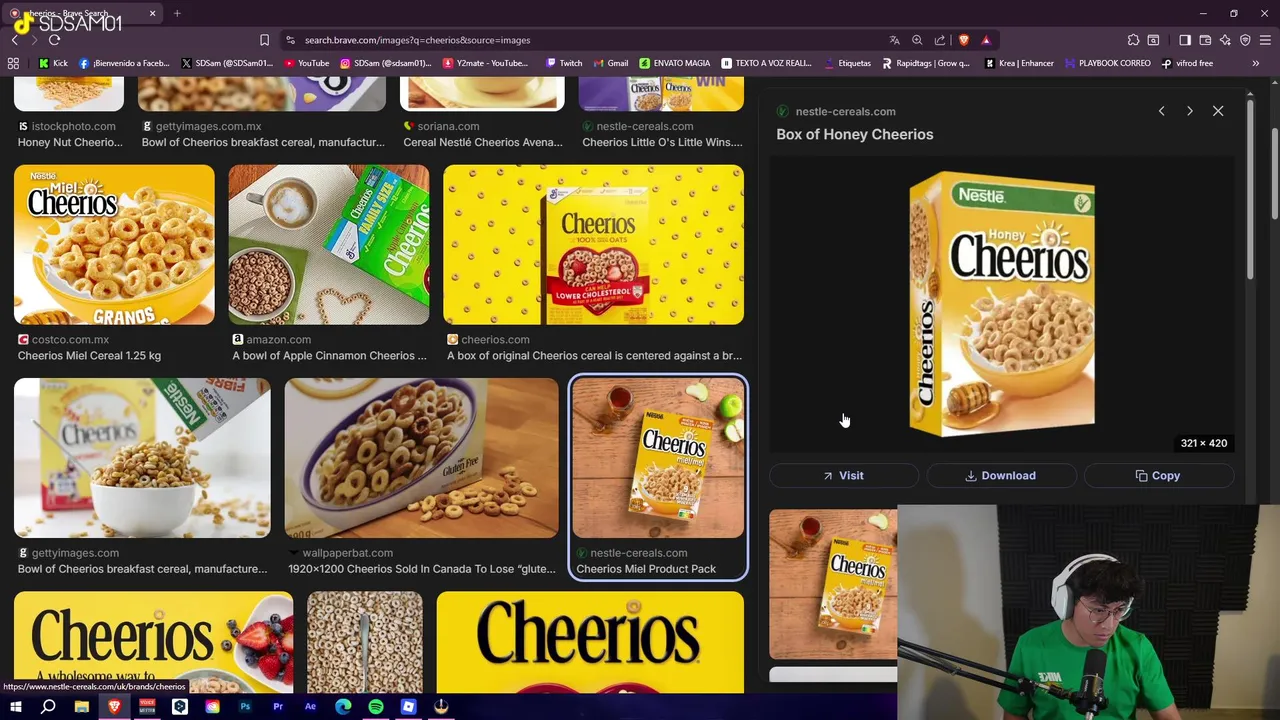Open the cheerios.com source label

point(495,340)
